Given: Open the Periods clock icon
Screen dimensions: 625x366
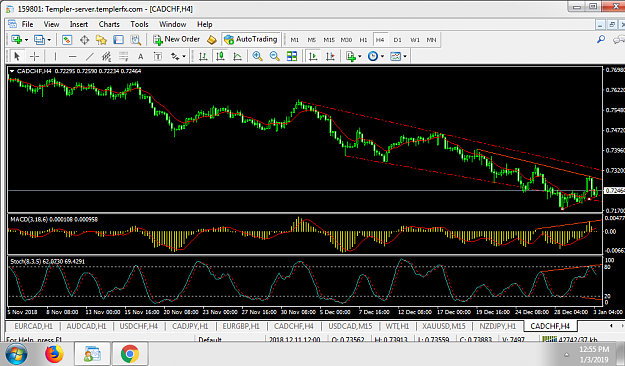Looking at the screenshot, I should (x=373, y=56).
